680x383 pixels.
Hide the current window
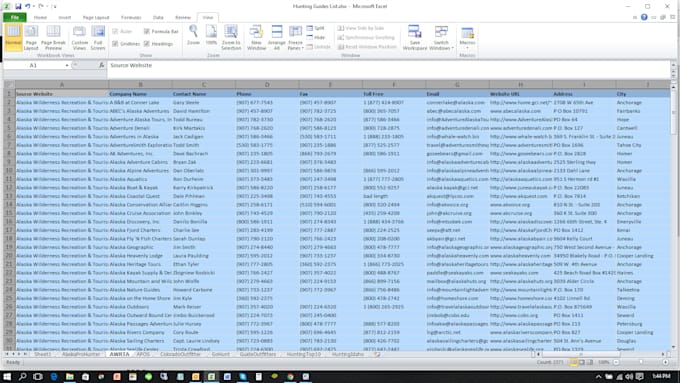tap(316, 37)
